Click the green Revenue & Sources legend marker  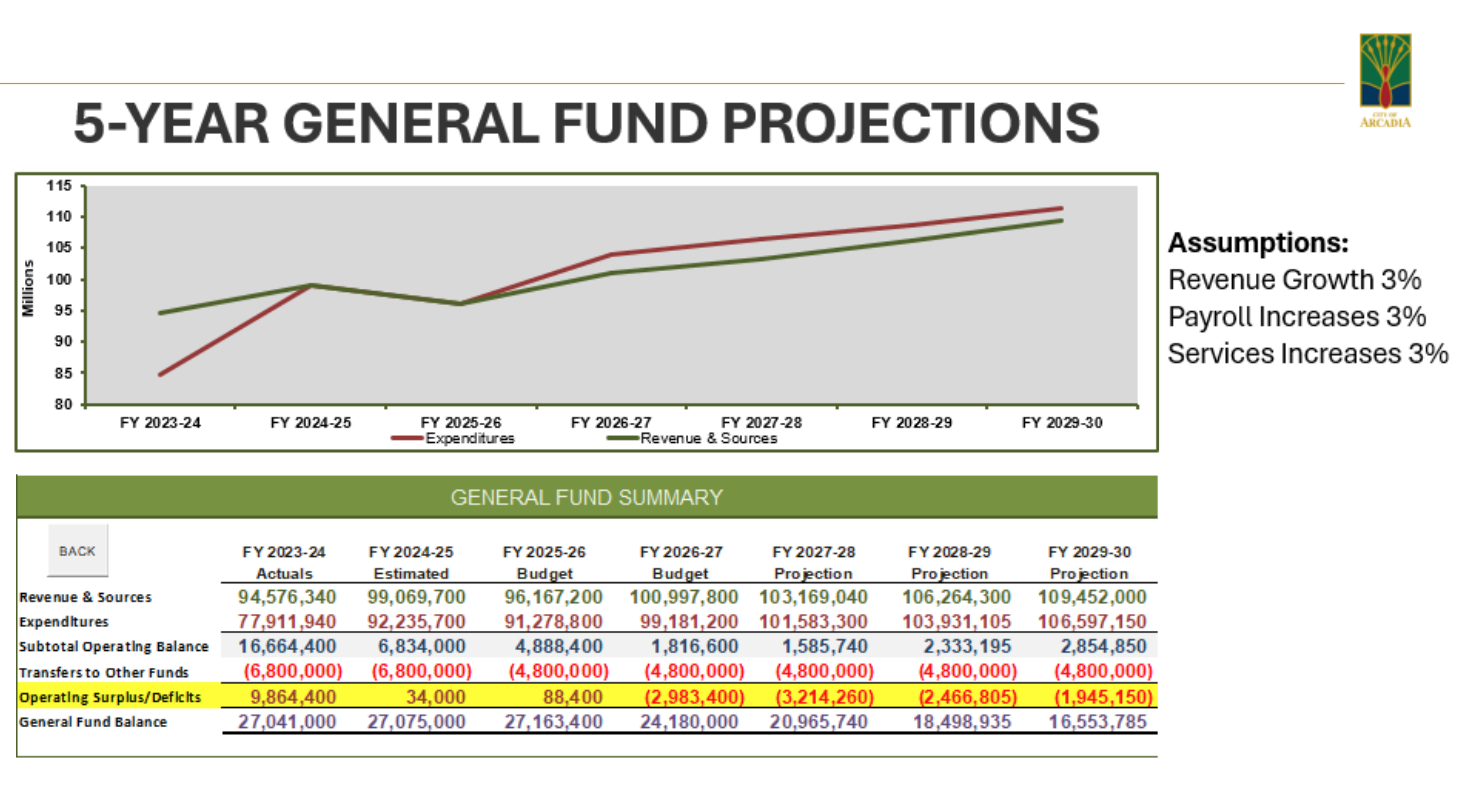pos(620,438)
